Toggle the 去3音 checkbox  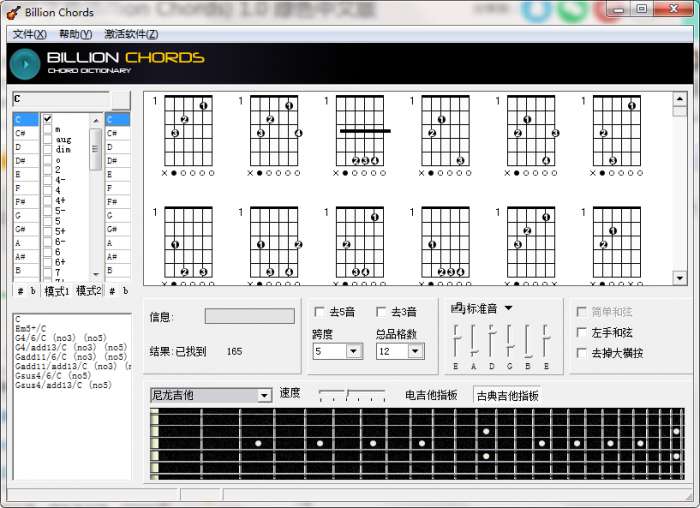tap(381, 312)
